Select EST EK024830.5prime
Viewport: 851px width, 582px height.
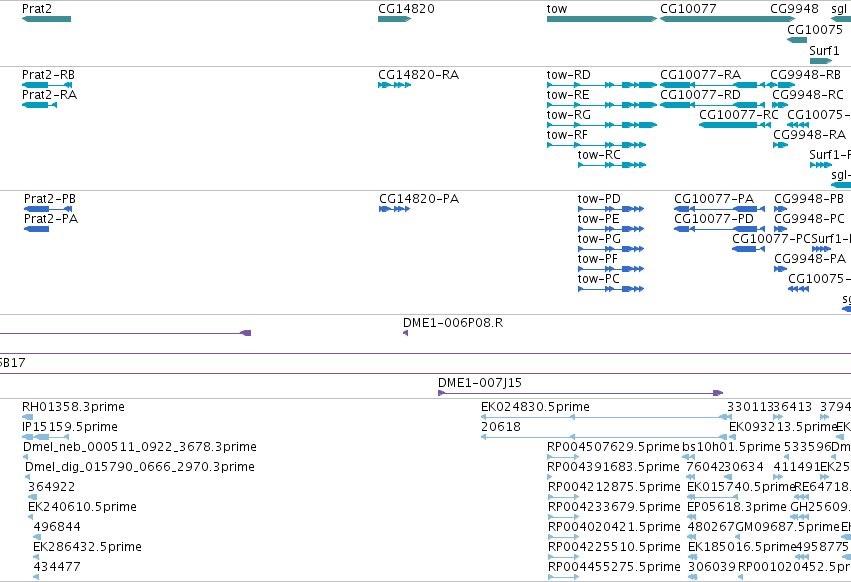click(x=606, y=417)
